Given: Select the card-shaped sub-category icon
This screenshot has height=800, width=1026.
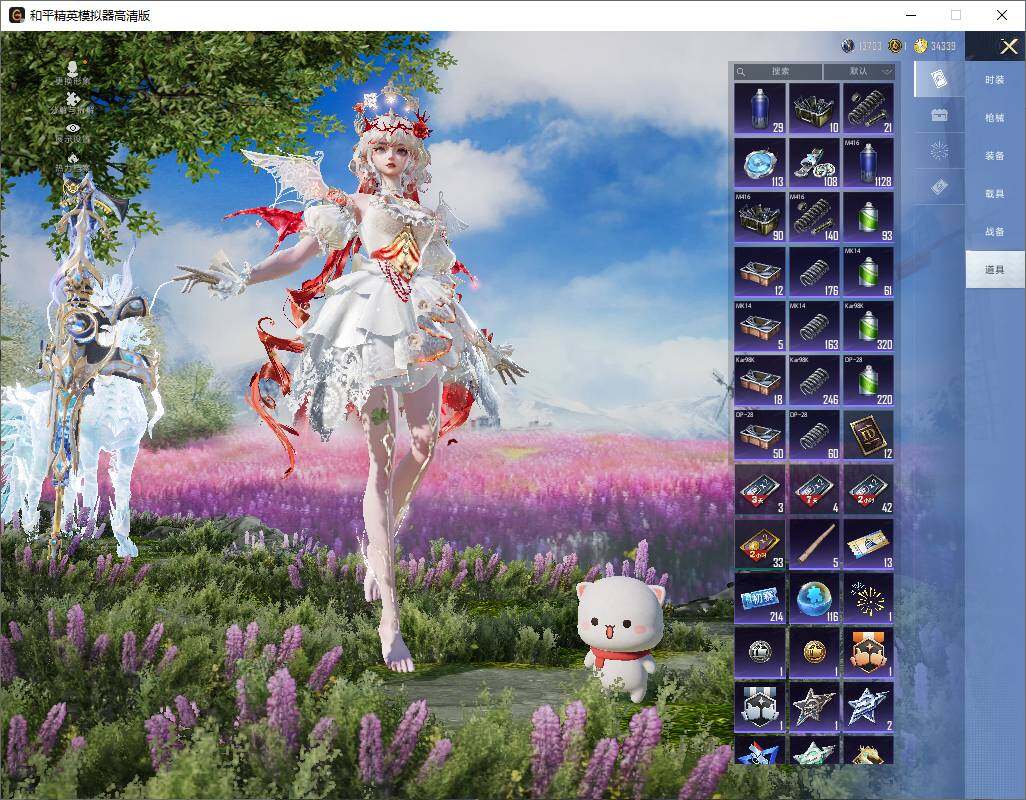Looking at the screenshot, I should pos(939,79).
